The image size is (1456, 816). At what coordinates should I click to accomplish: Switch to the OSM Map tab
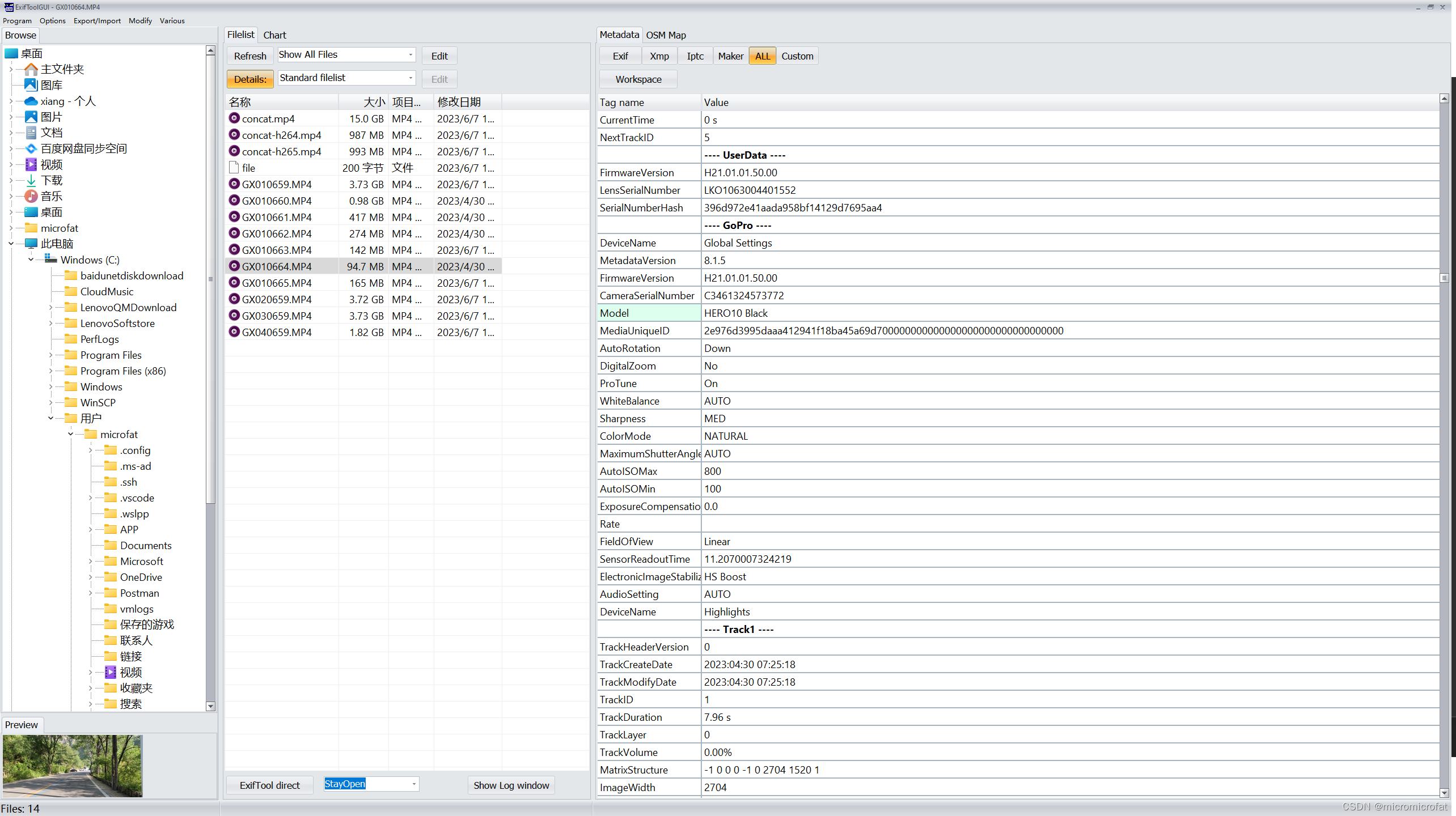pos(666,35)
